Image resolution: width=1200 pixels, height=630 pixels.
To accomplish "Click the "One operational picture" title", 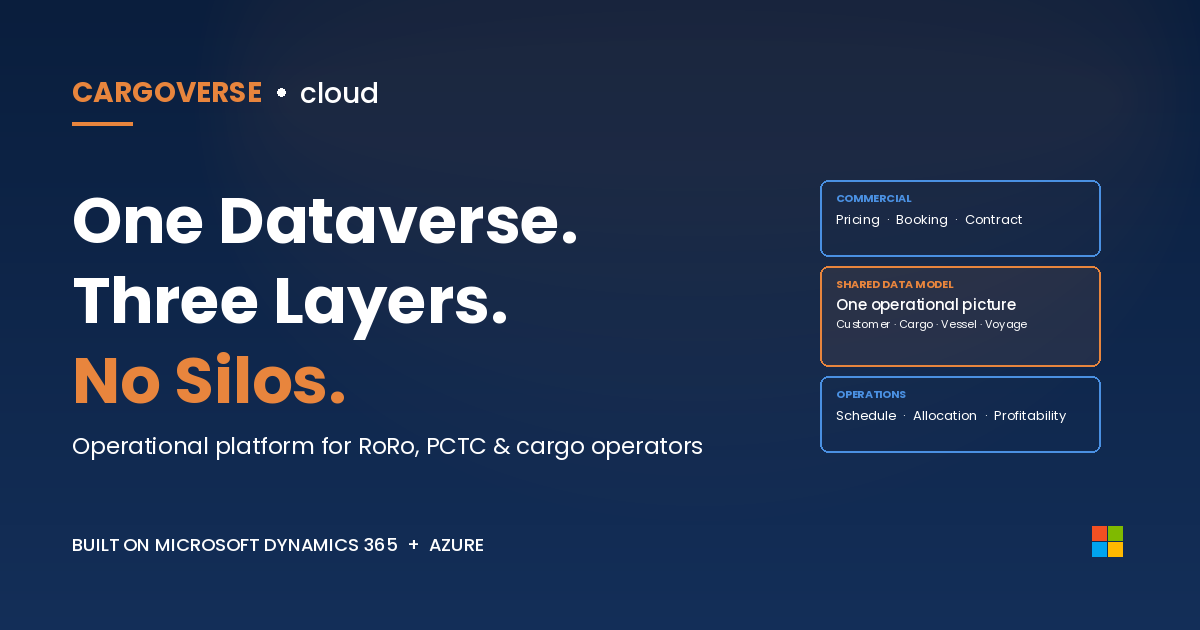I will click(x=926, y=304).
